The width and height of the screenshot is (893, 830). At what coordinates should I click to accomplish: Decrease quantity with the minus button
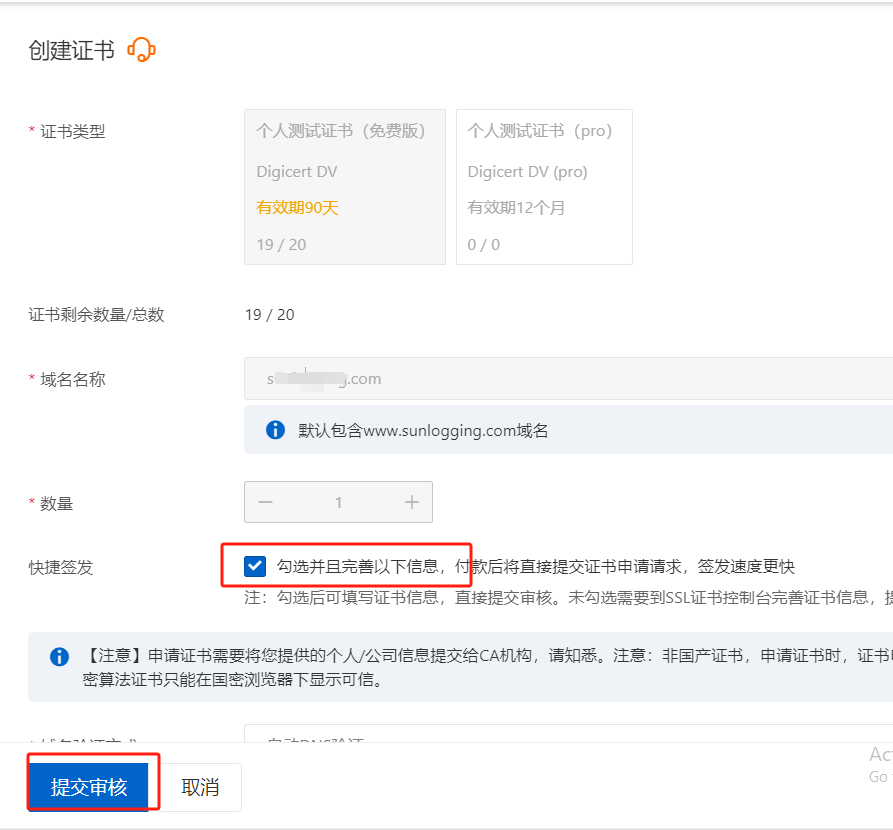point(265,502)
